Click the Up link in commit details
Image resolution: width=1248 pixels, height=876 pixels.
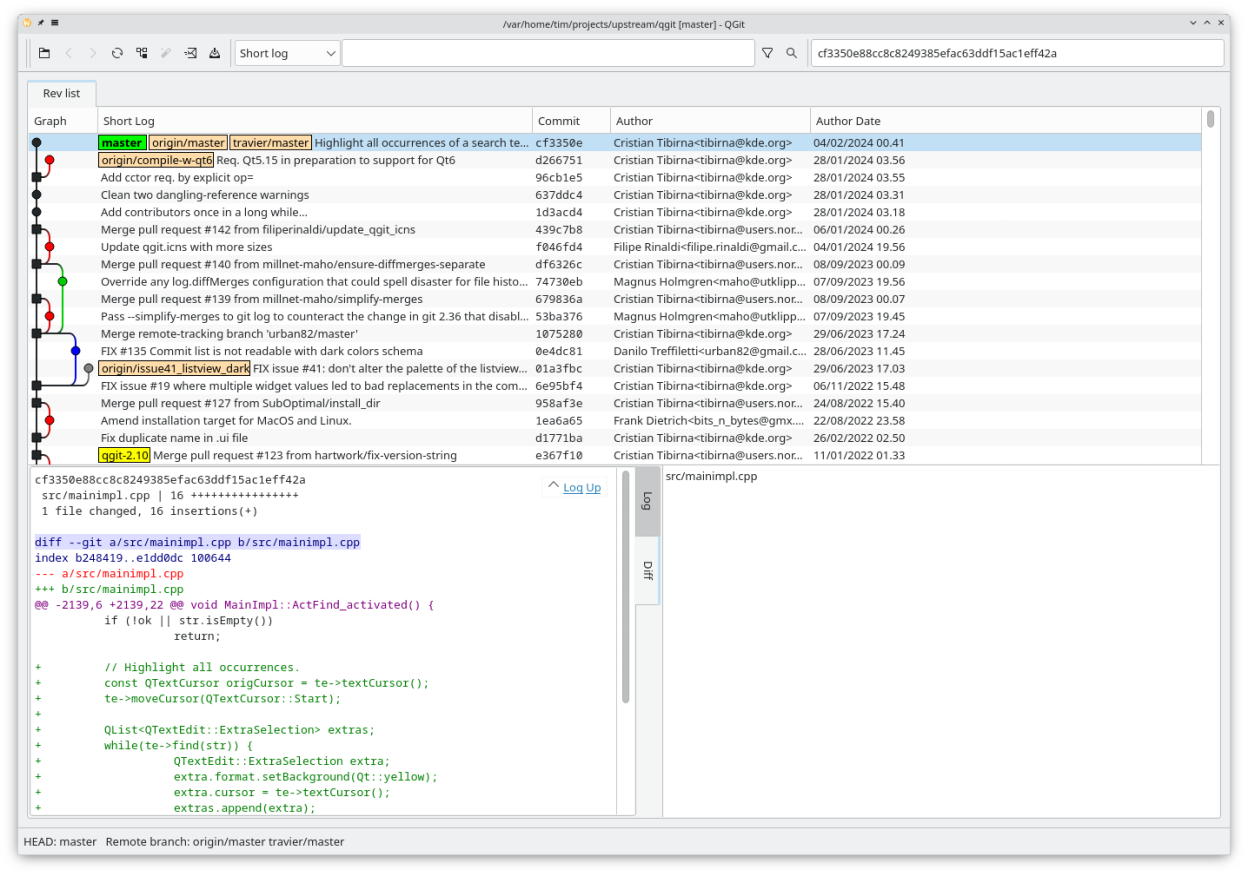pyautogui.click(x=593, y=488)
